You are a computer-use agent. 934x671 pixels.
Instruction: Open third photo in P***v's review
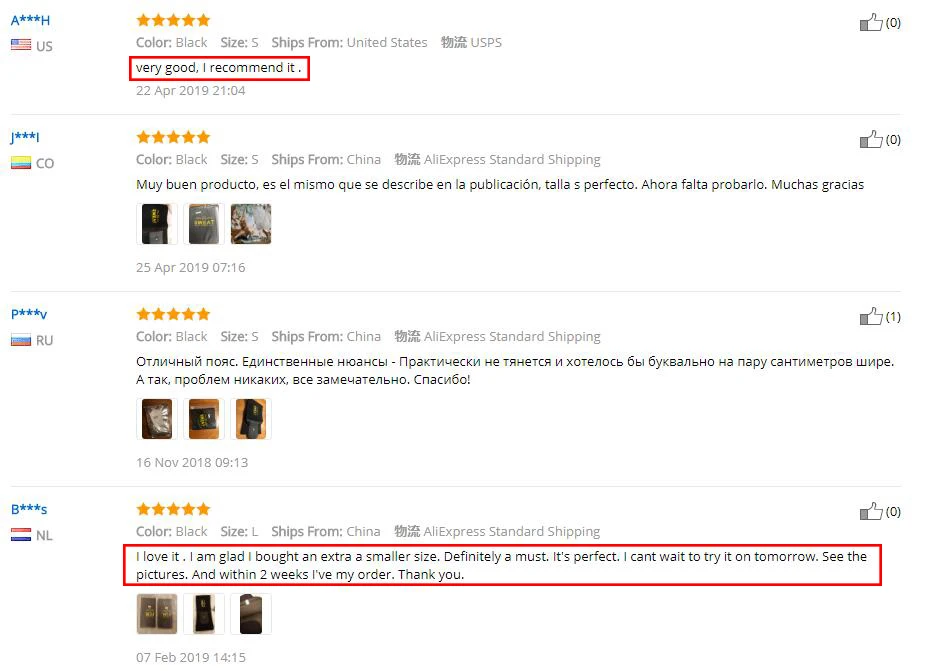point(251,419)
